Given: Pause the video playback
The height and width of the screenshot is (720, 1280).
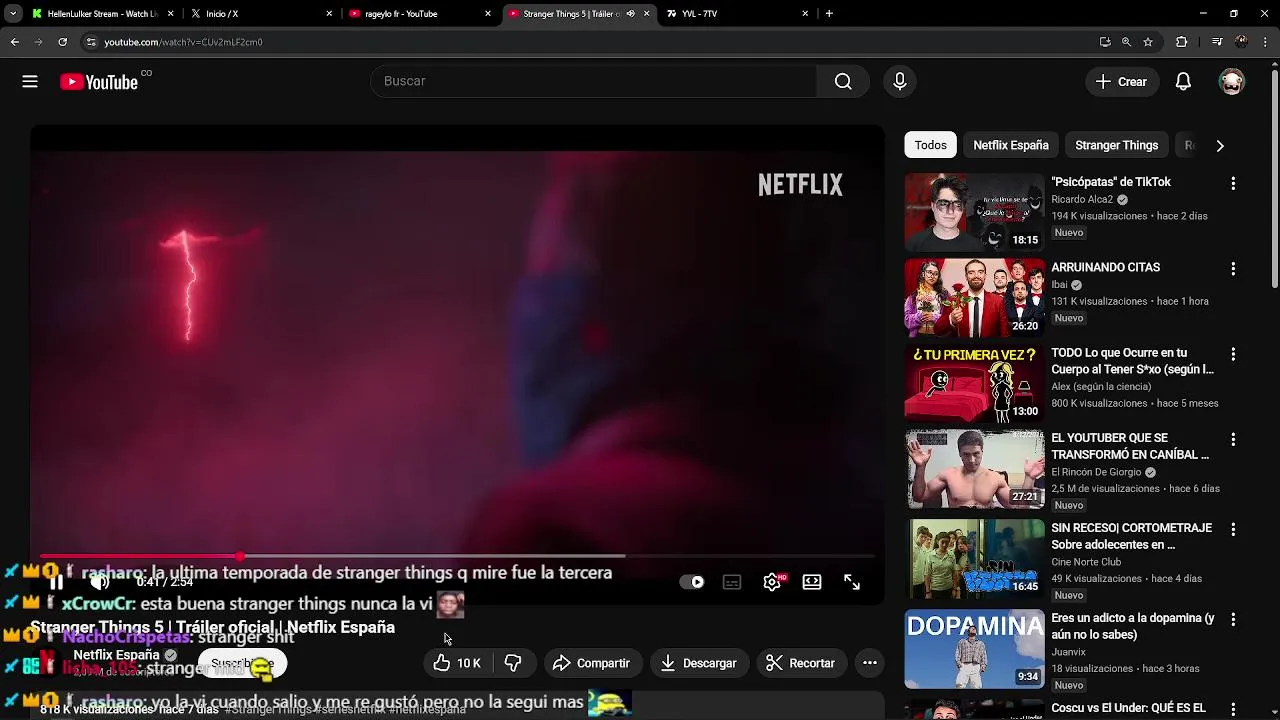Looking at the screenshot, I should click(x=56, y=582).
